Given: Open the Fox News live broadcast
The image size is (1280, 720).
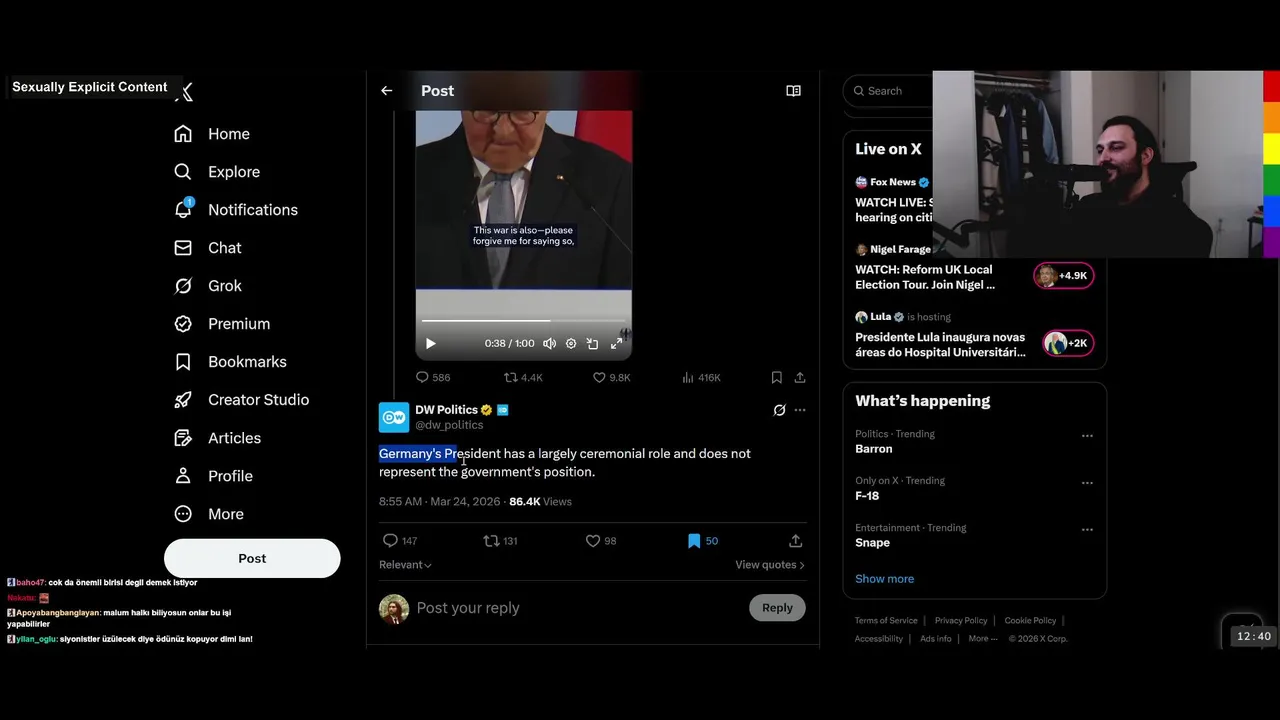Looking at the screenshot, I should (x=894, y=200).
